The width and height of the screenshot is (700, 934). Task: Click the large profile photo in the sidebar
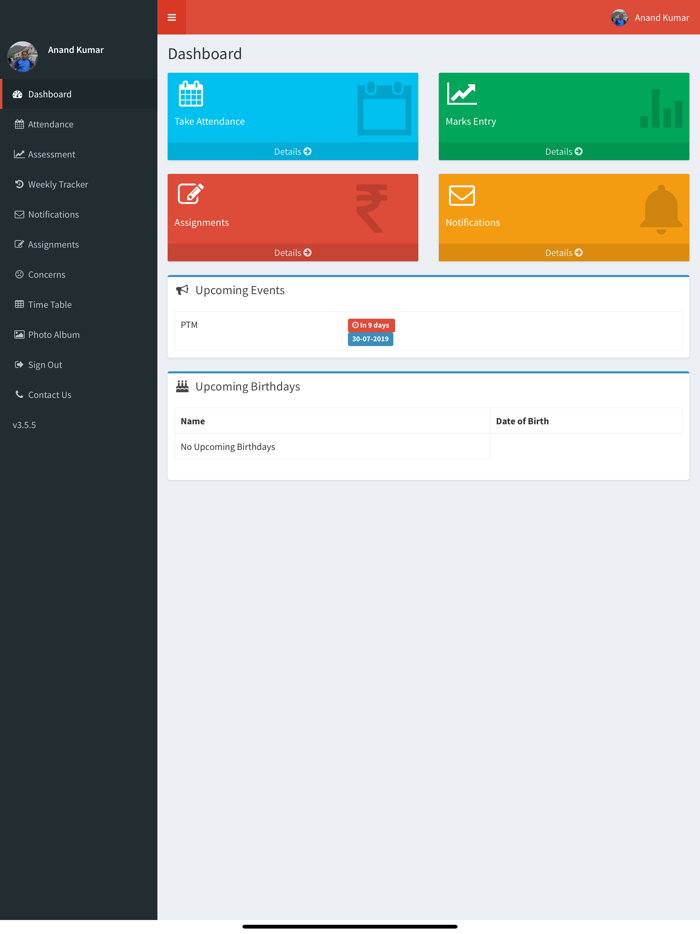23,57
